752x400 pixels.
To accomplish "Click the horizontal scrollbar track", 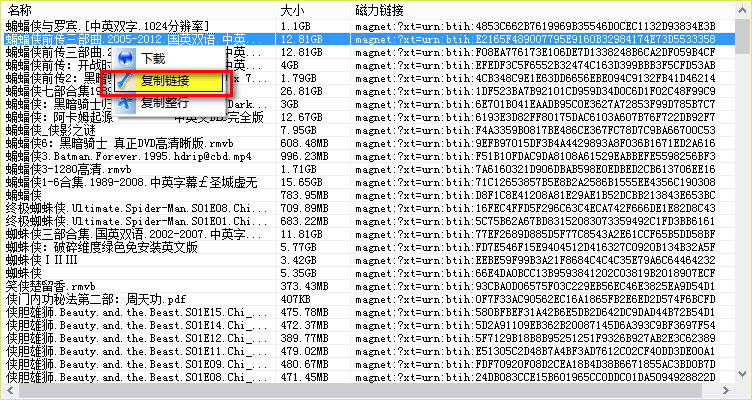I will pos(367,390).
